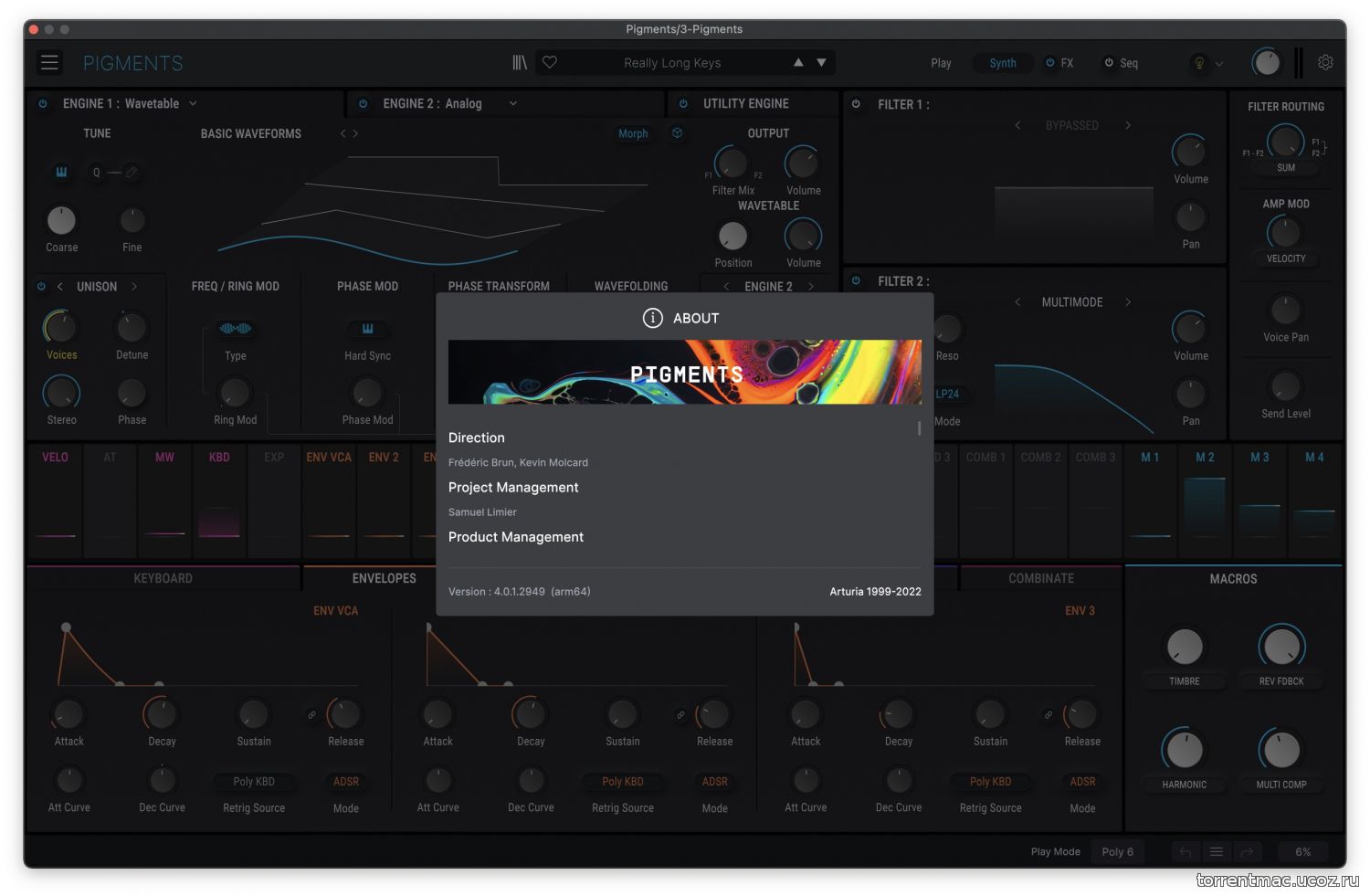
Task: Click the Filter Mix knob
Action: (x=732, y=163)
